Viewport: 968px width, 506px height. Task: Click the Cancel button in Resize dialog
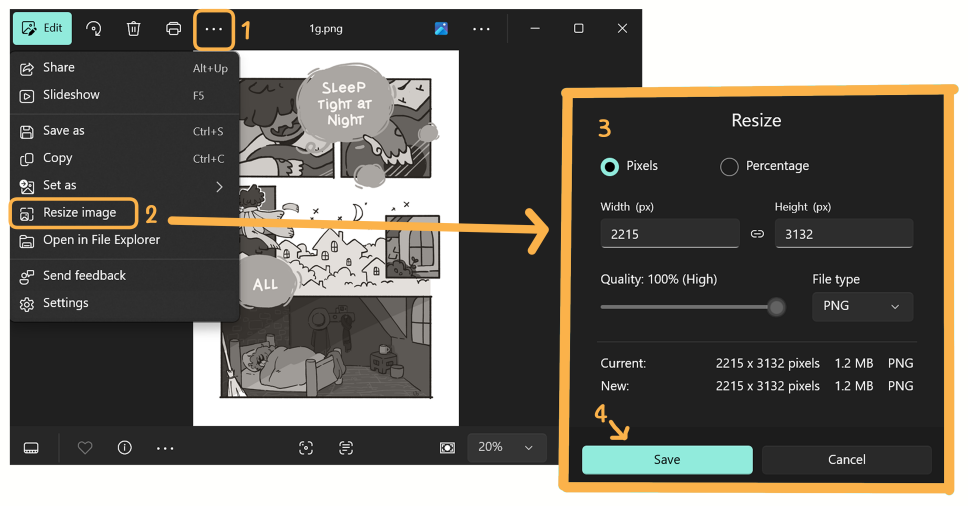(846, 460)
